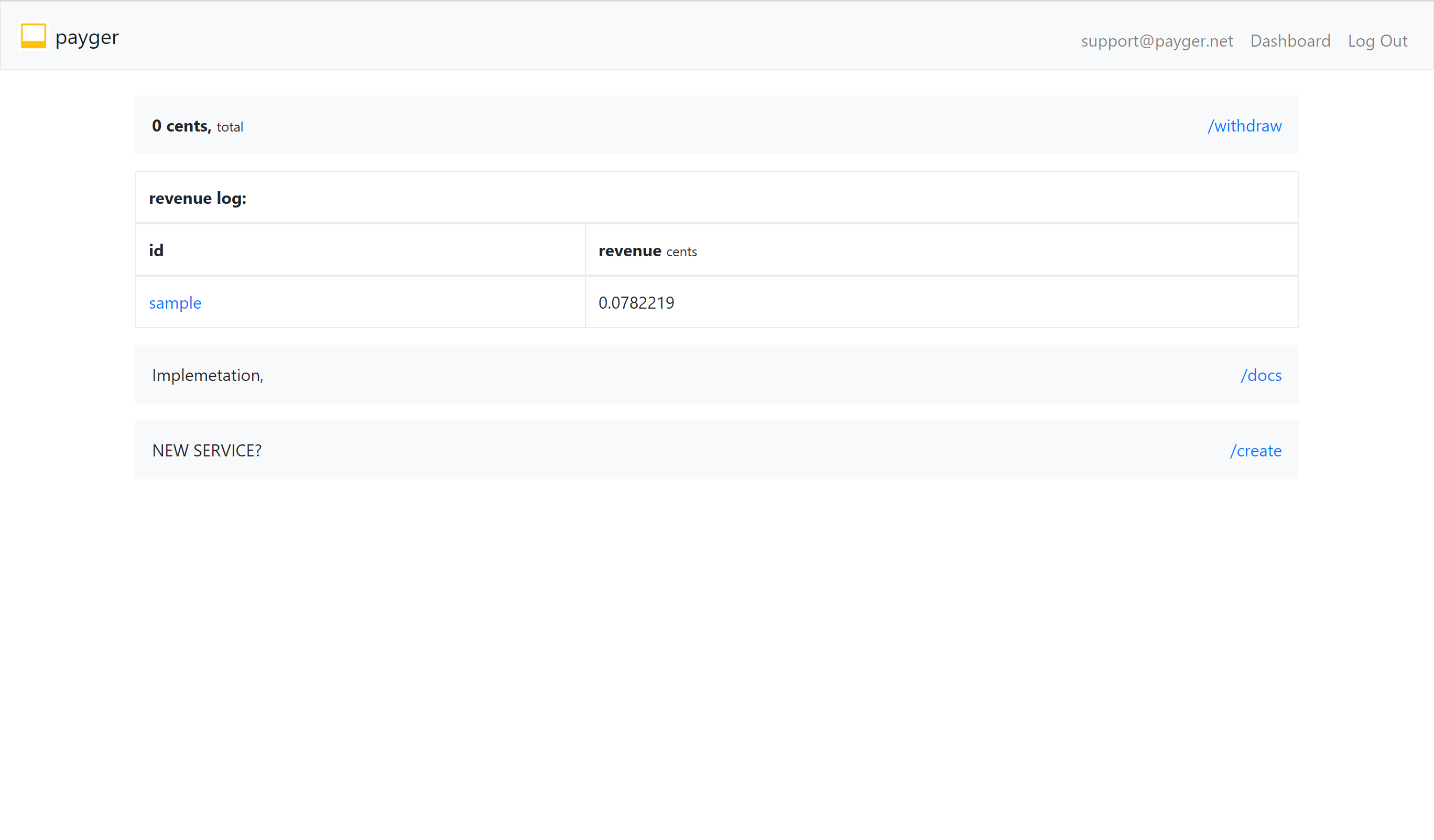1434x840 pixels.
Task: Click the yellow payger logo icon
Action: pyautogui.click(x=33, y=36)
